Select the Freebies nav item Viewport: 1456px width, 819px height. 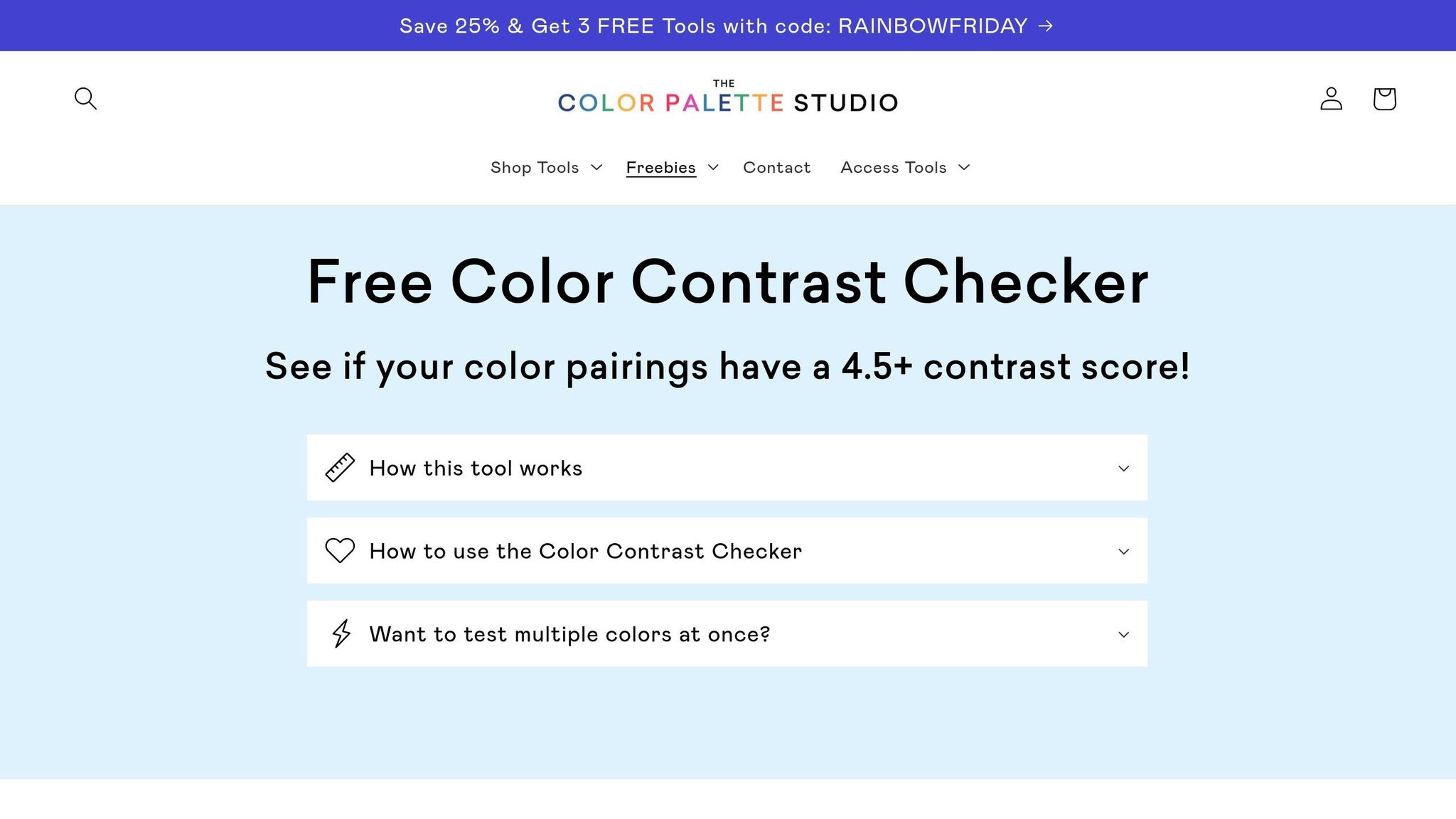[660, 167]
